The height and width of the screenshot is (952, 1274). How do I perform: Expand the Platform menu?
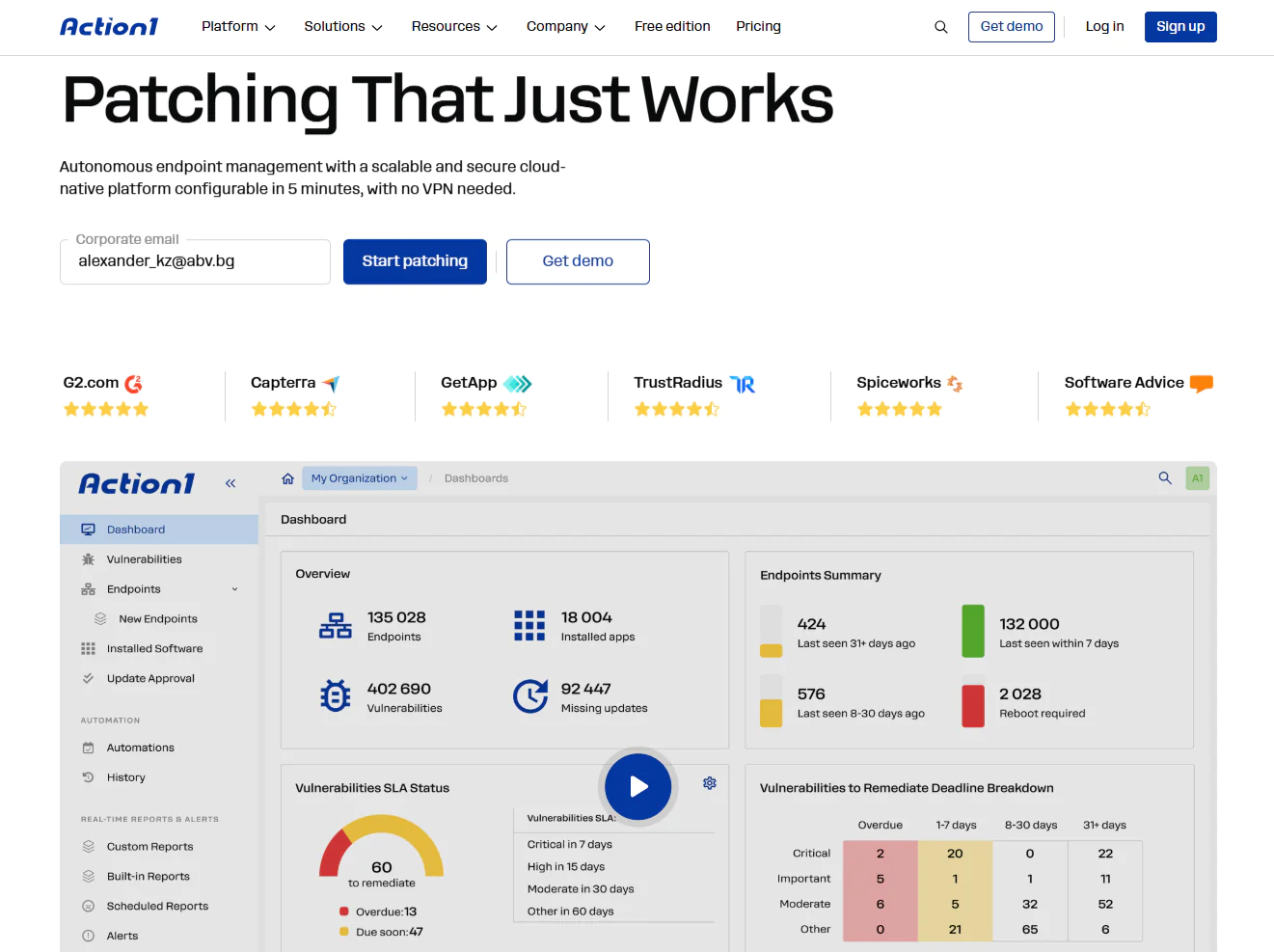238,26
